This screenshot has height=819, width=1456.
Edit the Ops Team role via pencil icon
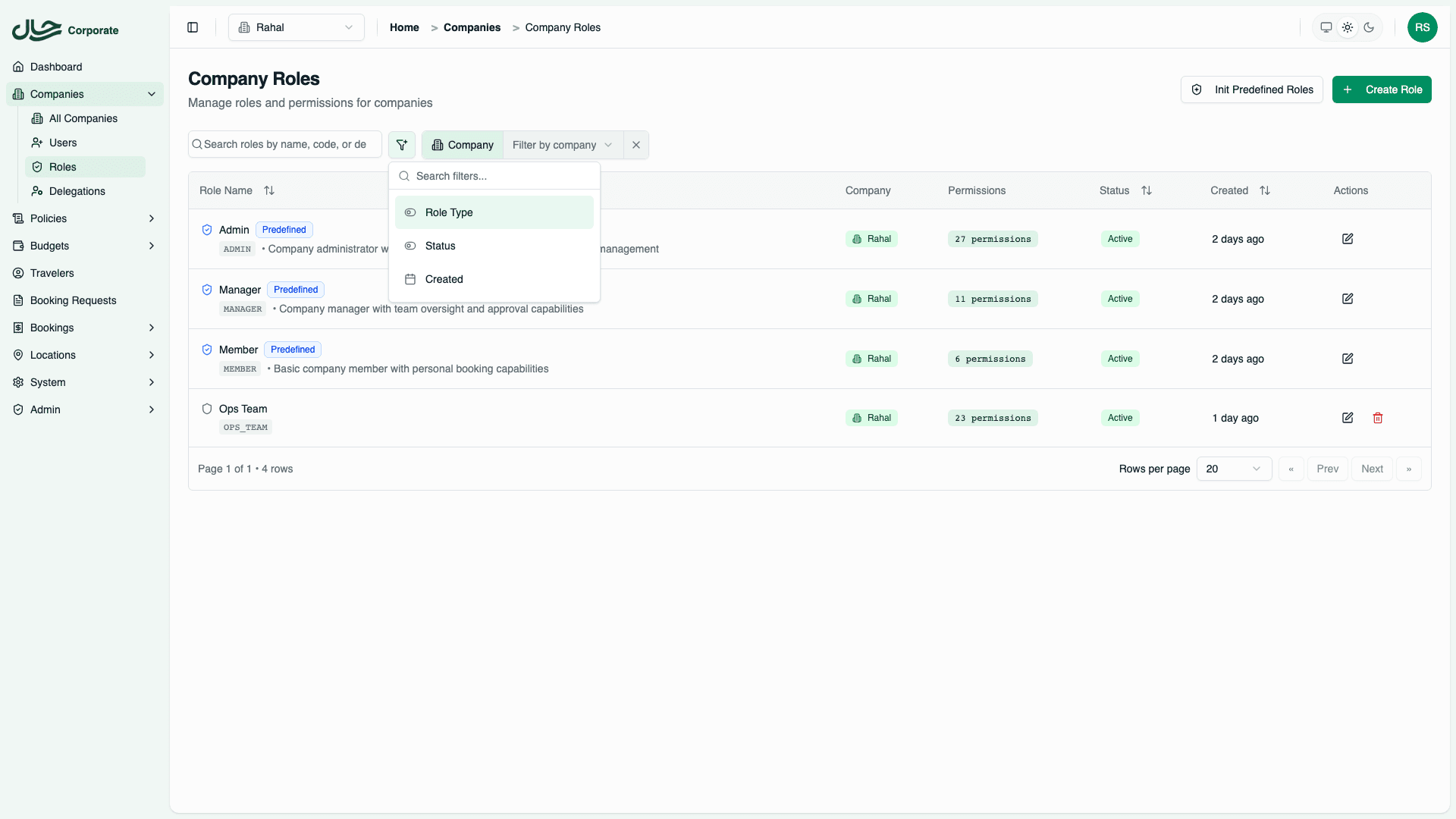tap(1348, 418)
